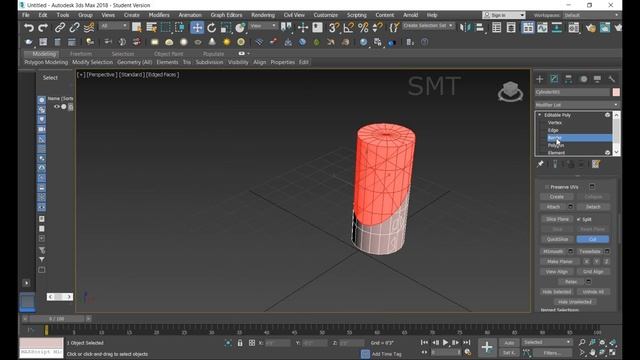Toggle the 3D Snaps icon

pos(334,27)
